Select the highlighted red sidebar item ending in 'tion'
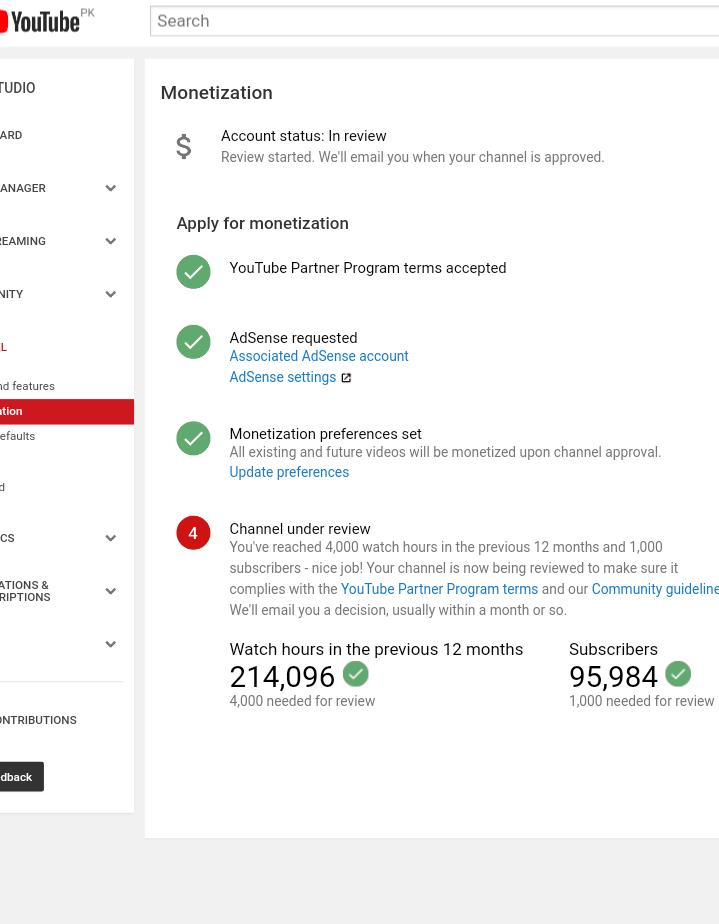 67,411
